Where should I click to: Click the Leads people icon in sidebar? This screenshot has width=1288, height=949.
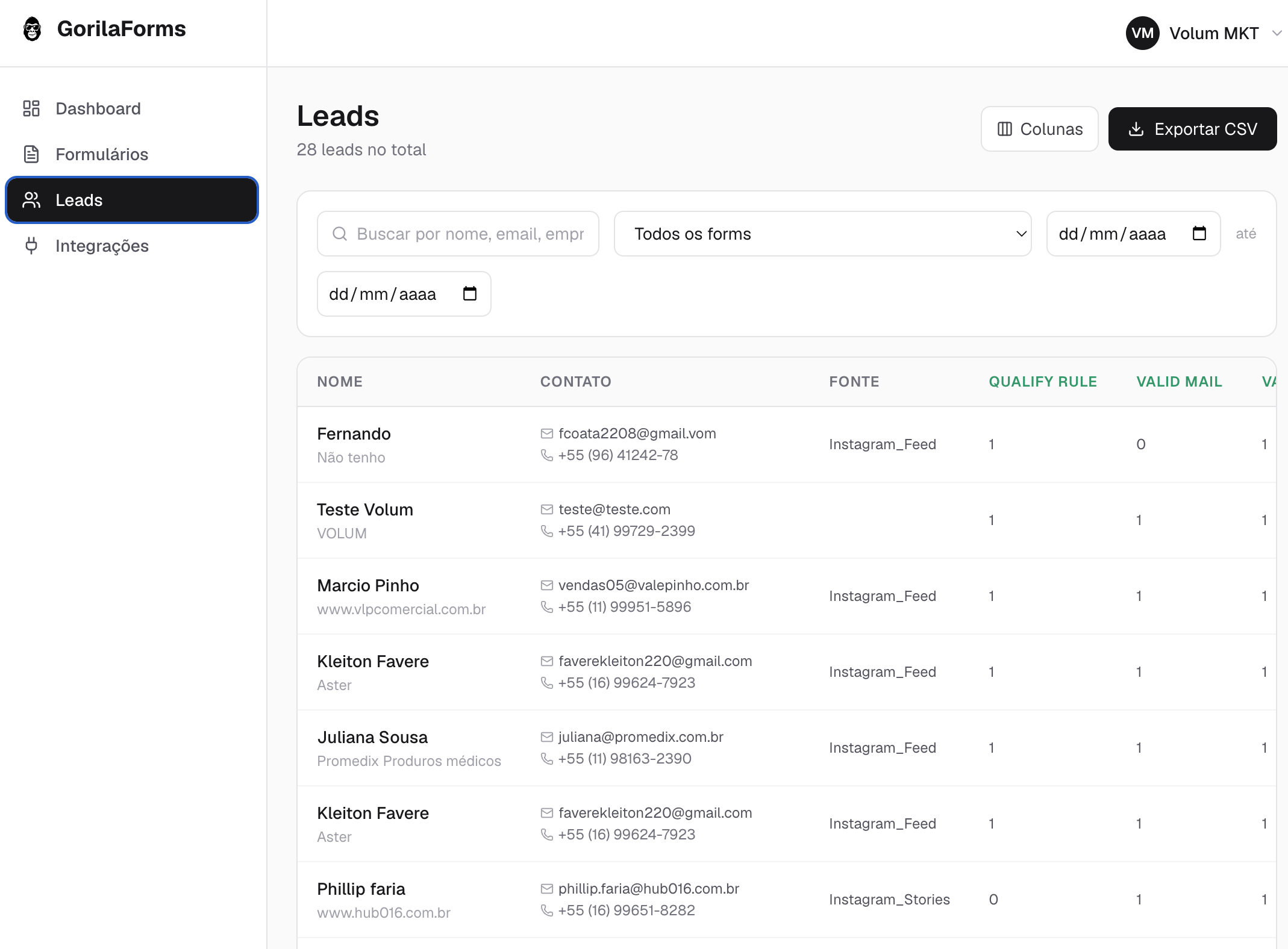31,200
